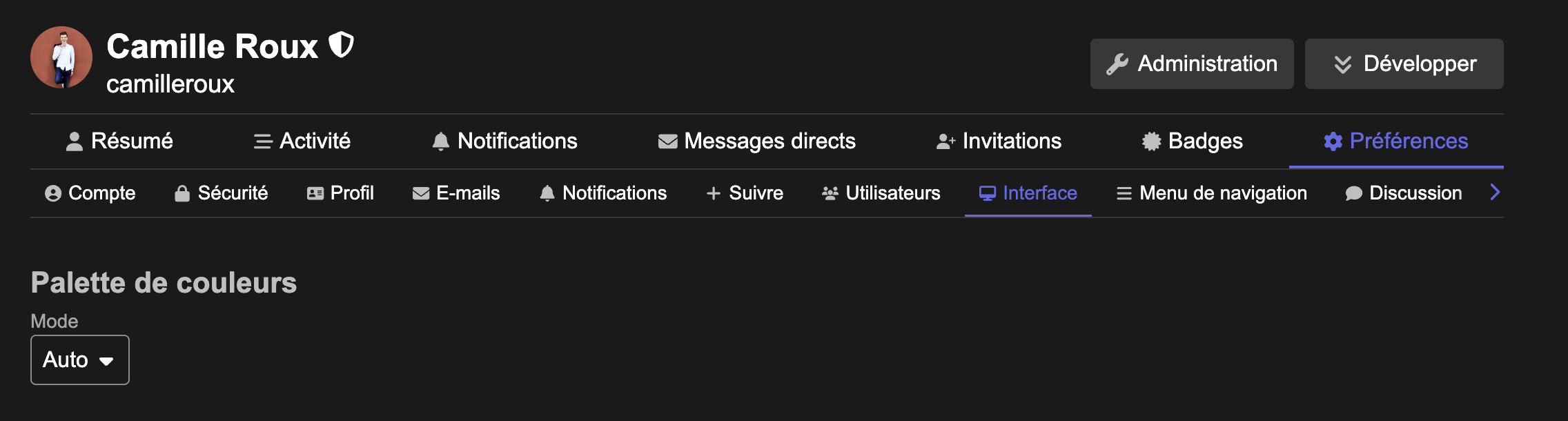
Task: Go to Messages directs envelope tab
Action: [756, 141]
